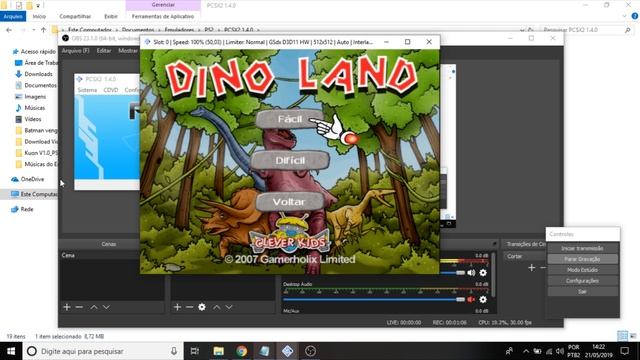Open Desktop Audio settings gear
This screenshot has height=360, width=640.
[x=483, y=299]
